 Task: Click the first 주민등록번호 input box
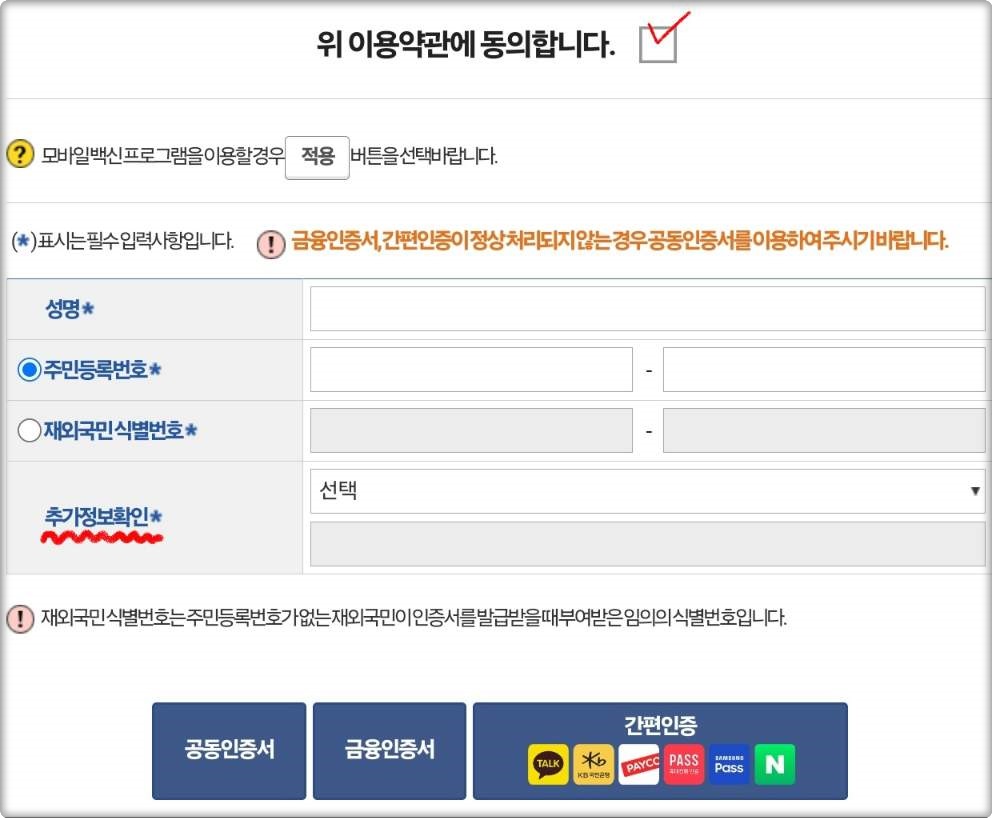coord(472,368)
